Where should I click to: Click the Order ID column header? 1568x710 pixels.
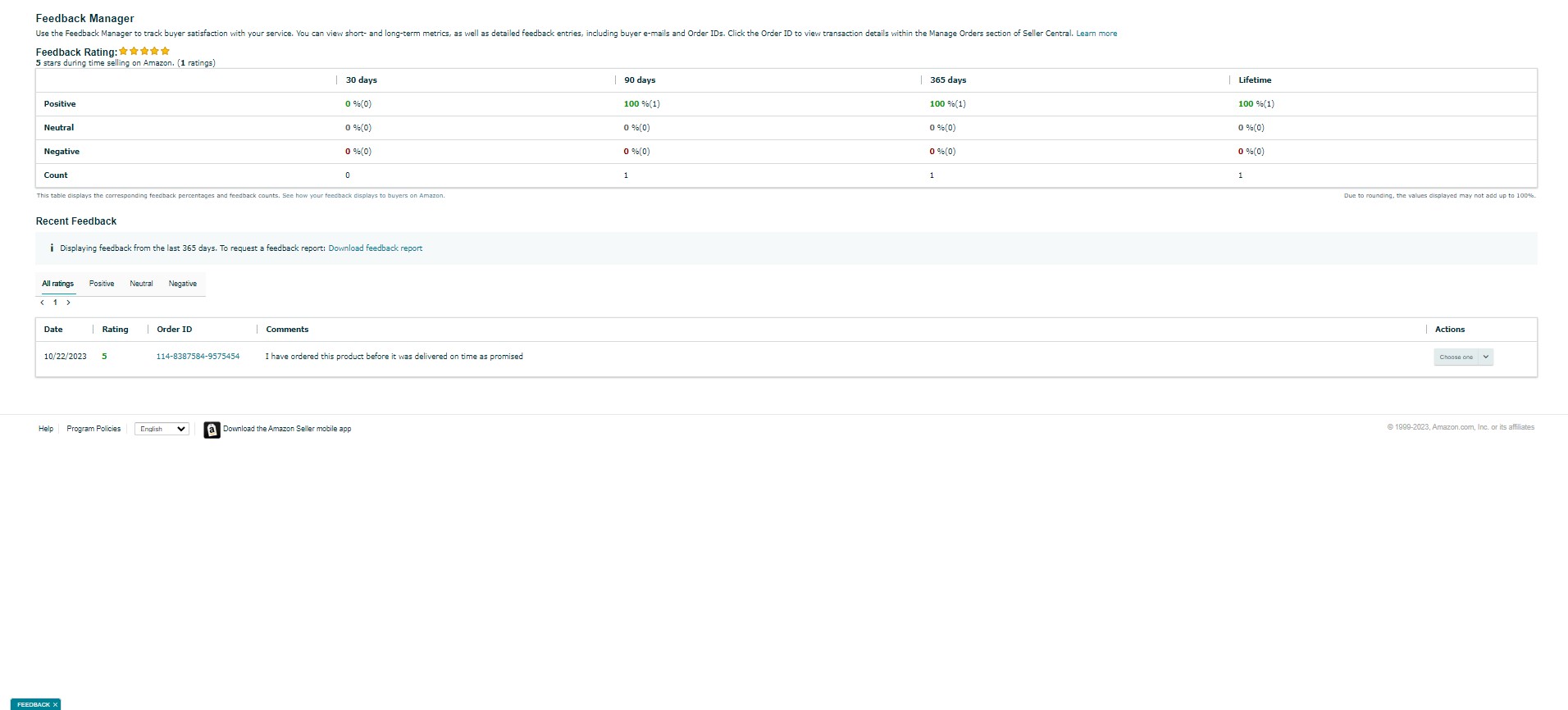click(x=175, y=330)
